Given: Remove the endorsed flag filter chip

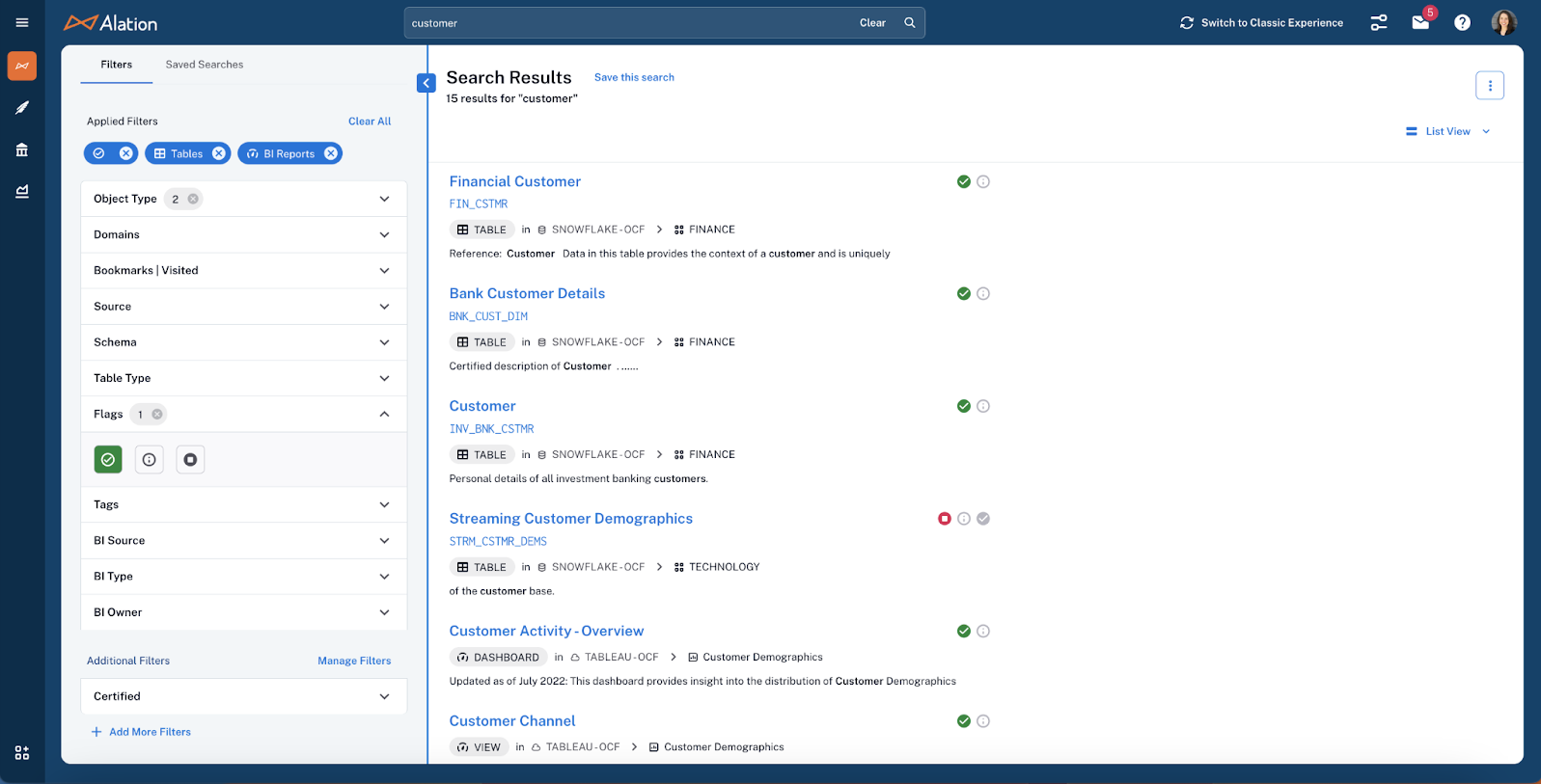Looking at the screenshot, I should (125, 153).
